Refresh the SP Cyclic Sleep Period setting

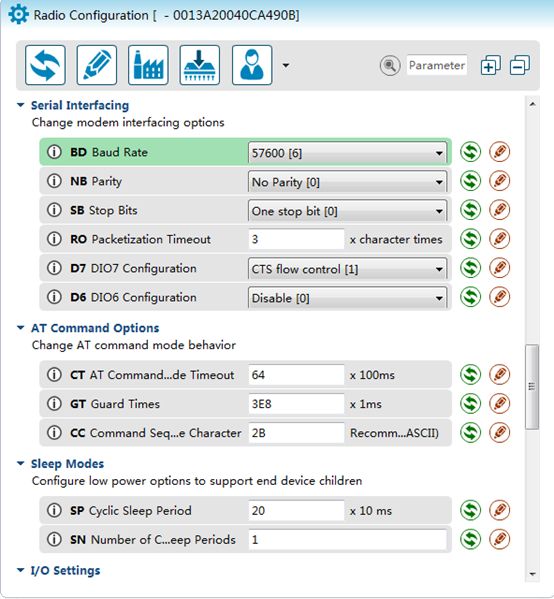[x=470, y=510]
